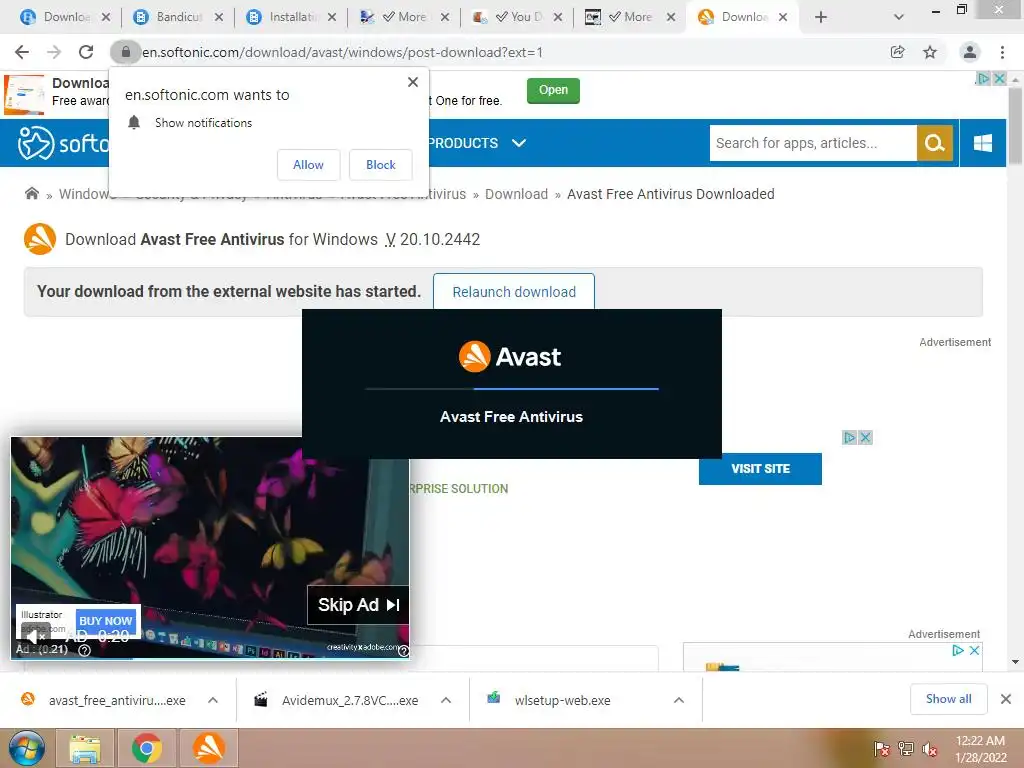Viewport: 1024px width, 768px height.
Task: Click the address bar URL
Action: (x=342, y=52)
